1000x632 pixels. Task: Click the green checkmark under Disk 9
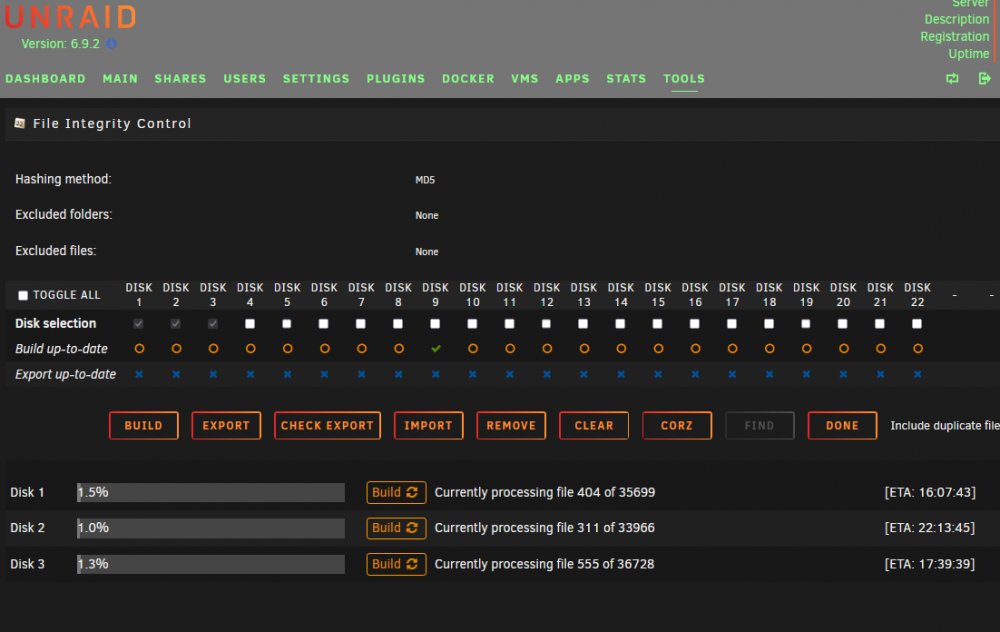point(436,349)
